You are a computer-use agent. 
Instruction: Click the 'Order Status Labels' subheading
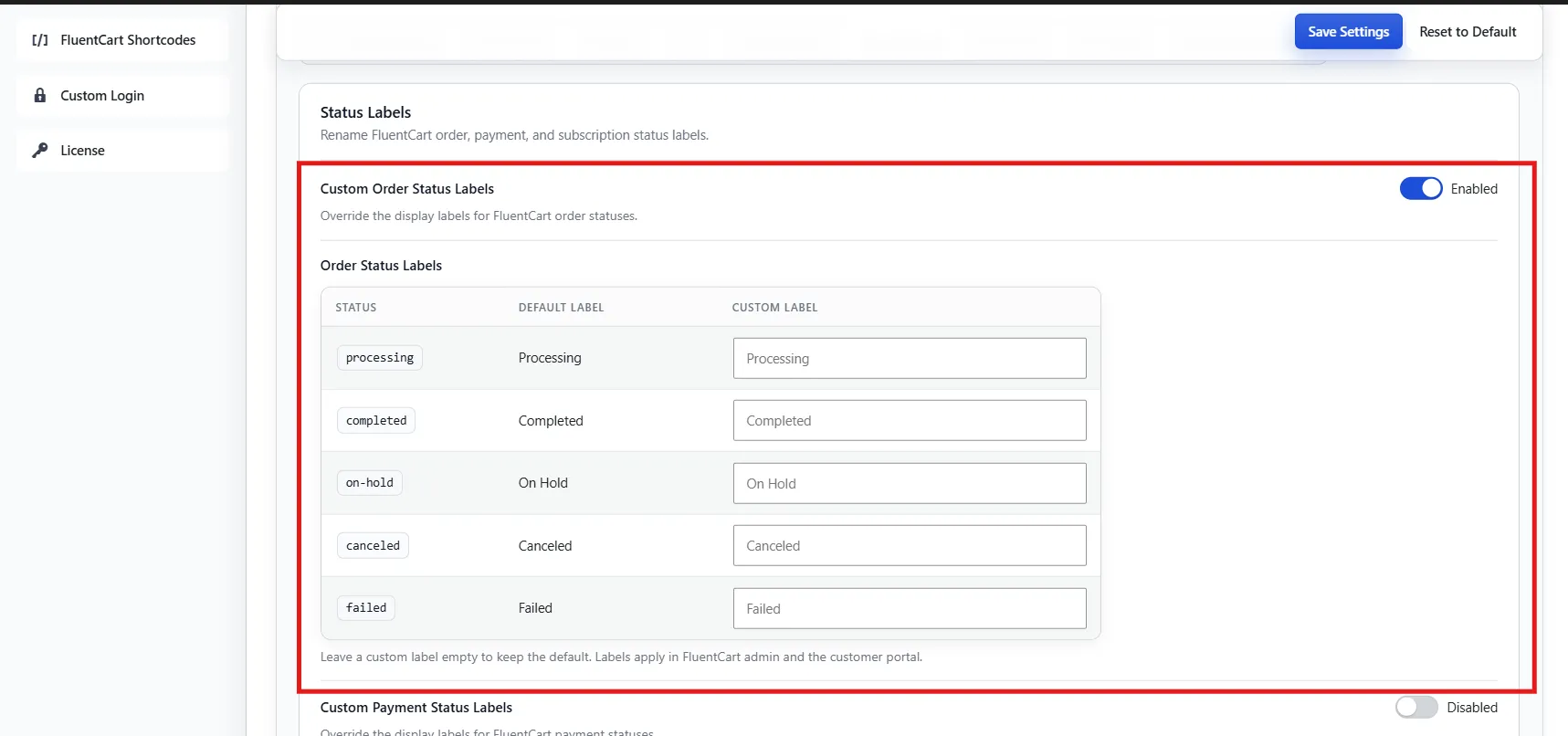click(x=381, y=266)
